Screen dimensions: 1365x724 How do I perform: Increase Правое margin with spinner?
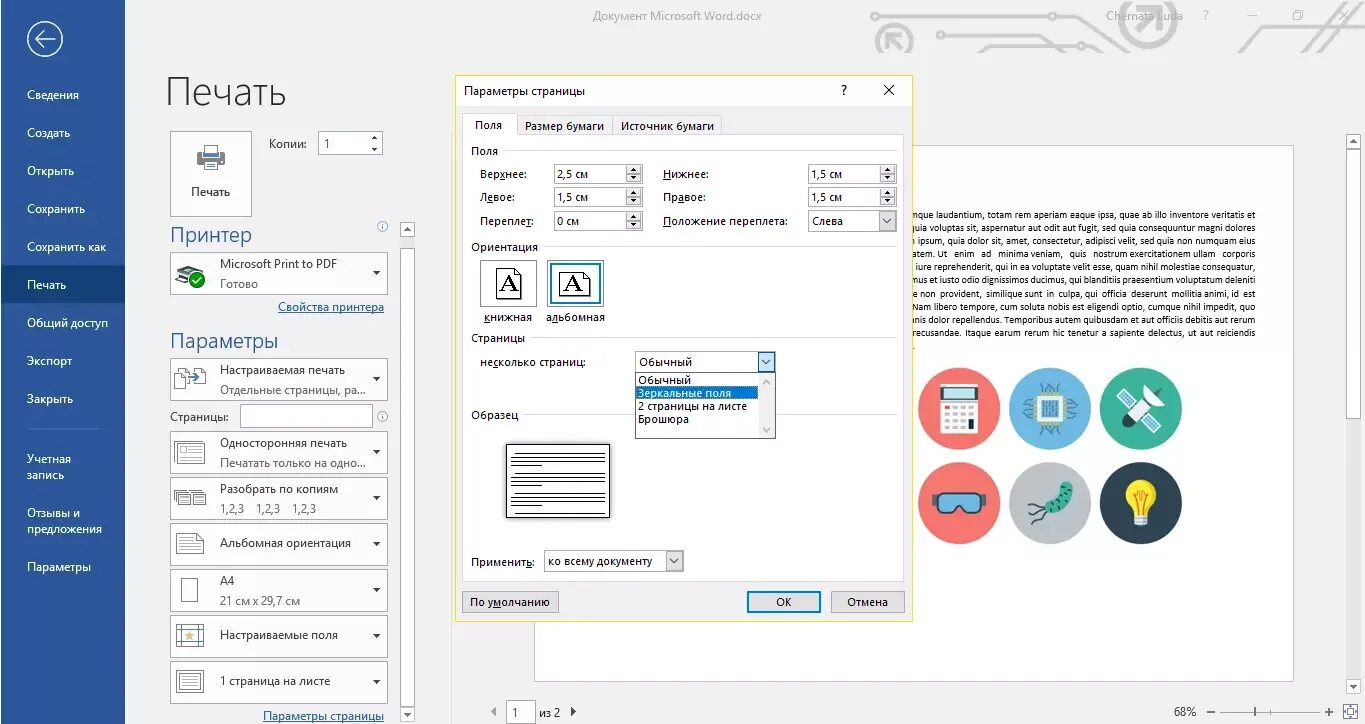(x=888, y=192)
